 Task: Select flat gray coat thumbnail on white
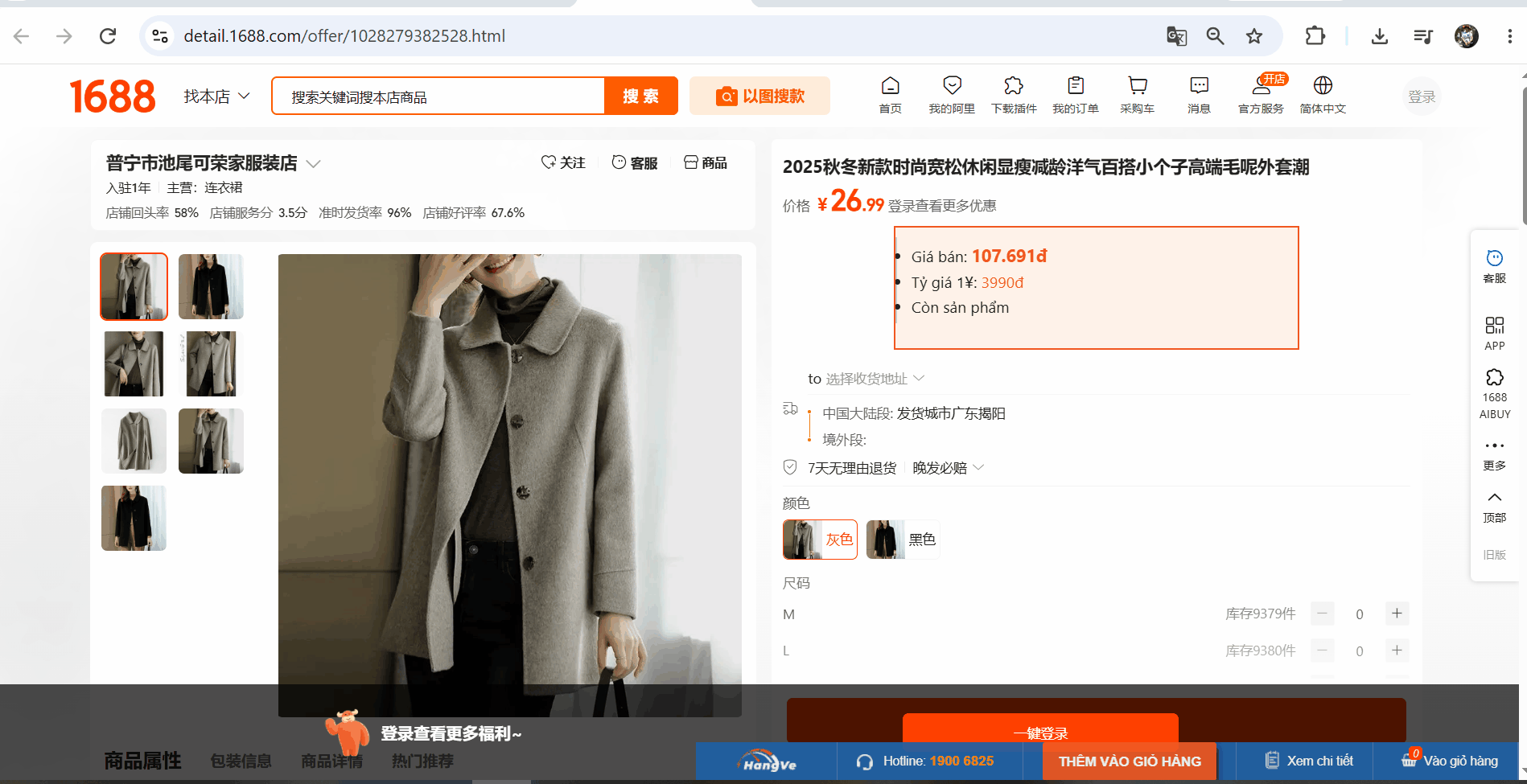(134, 441)
